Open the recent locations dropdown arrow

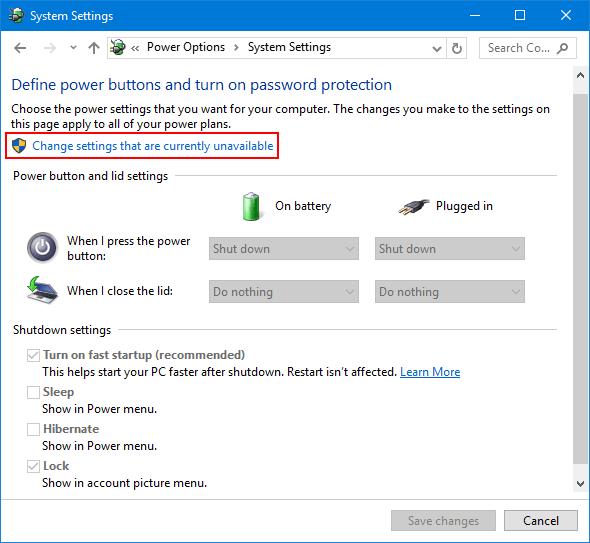[x=73, y=48]
